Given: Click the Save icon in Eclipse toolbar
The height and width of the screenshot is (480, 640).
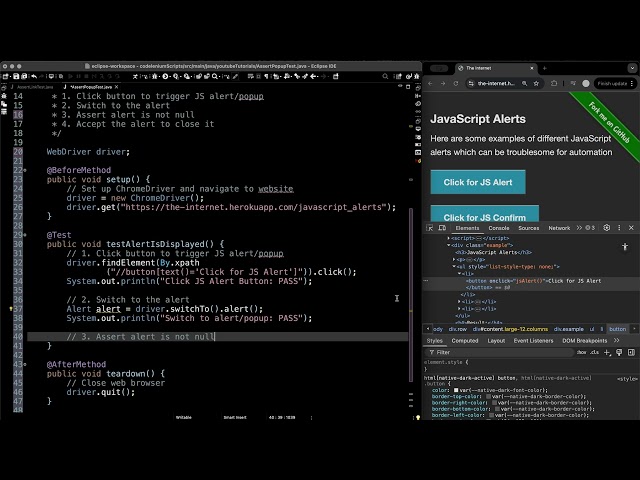Looking at the screenshot, I should (16, 76).
